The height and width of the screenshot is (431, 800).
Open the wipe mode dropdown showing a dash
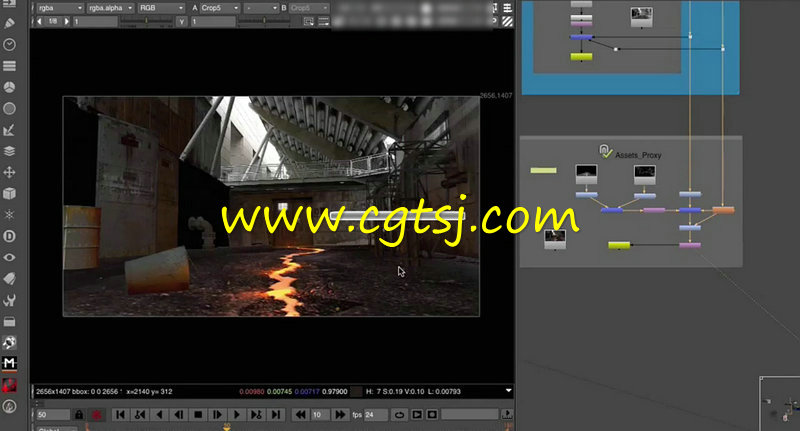coord(261,8)
